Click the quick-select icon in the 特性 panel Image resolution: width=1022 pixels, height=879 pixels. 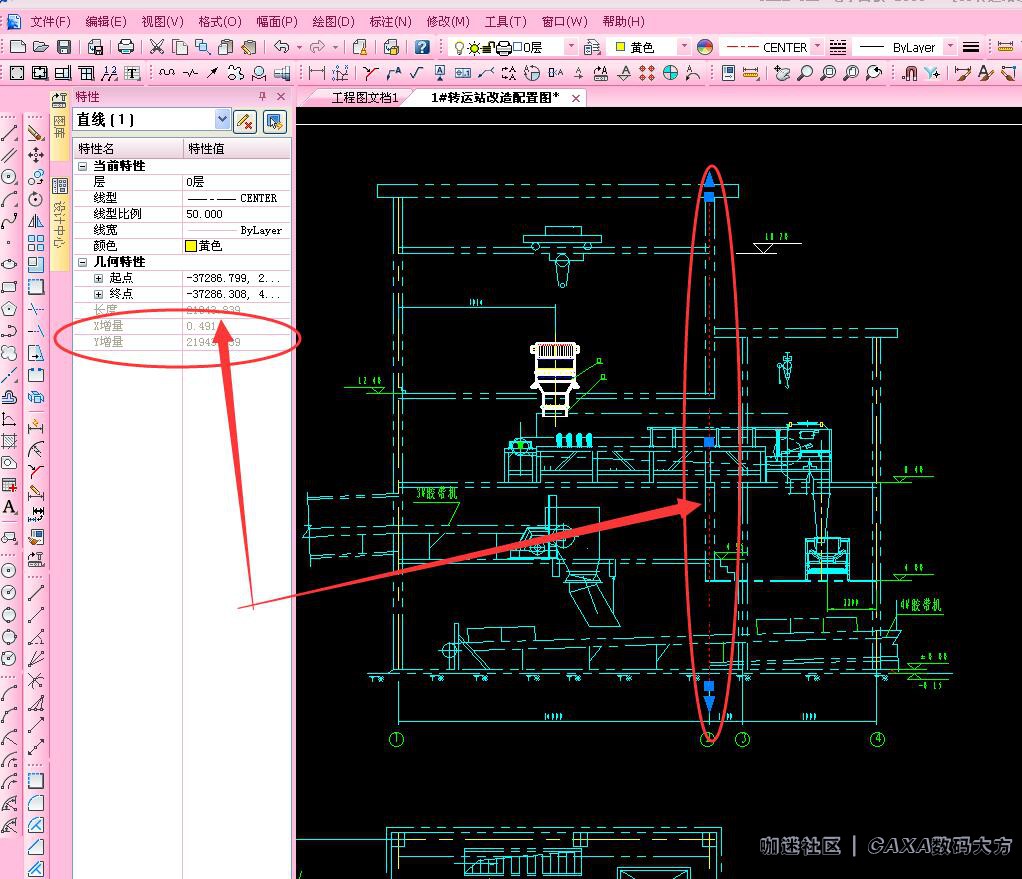point(274,121)
